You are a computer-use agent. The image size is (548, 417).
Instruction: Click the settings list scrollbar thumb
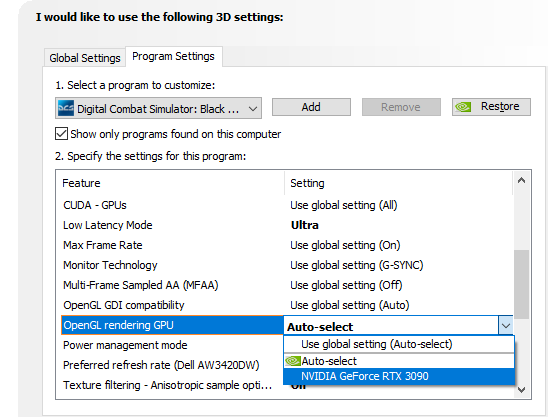[x=521, y=284]
